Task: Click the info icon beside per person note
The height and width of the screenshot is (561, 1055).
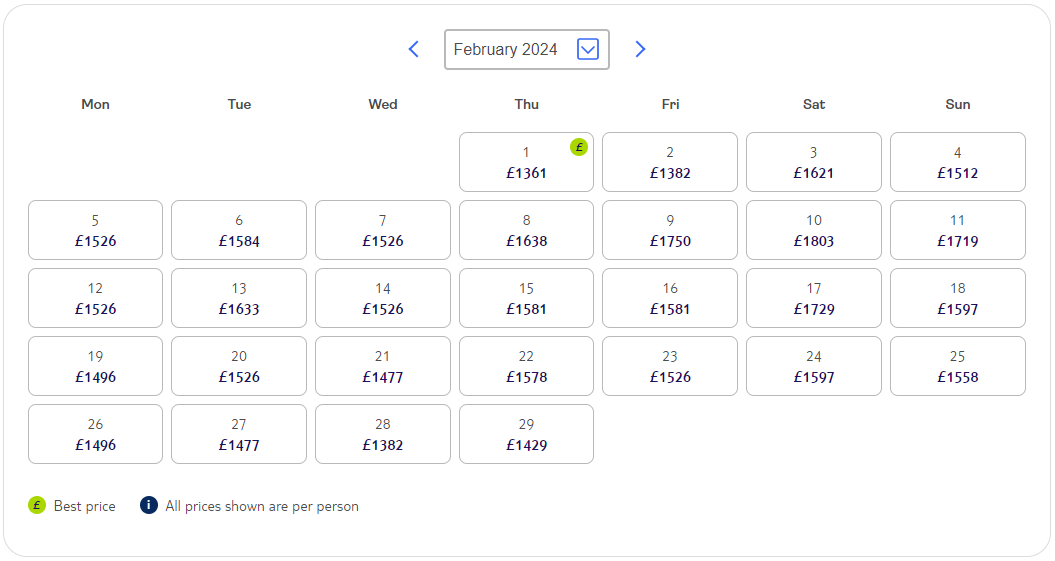Action: (149, 505)
